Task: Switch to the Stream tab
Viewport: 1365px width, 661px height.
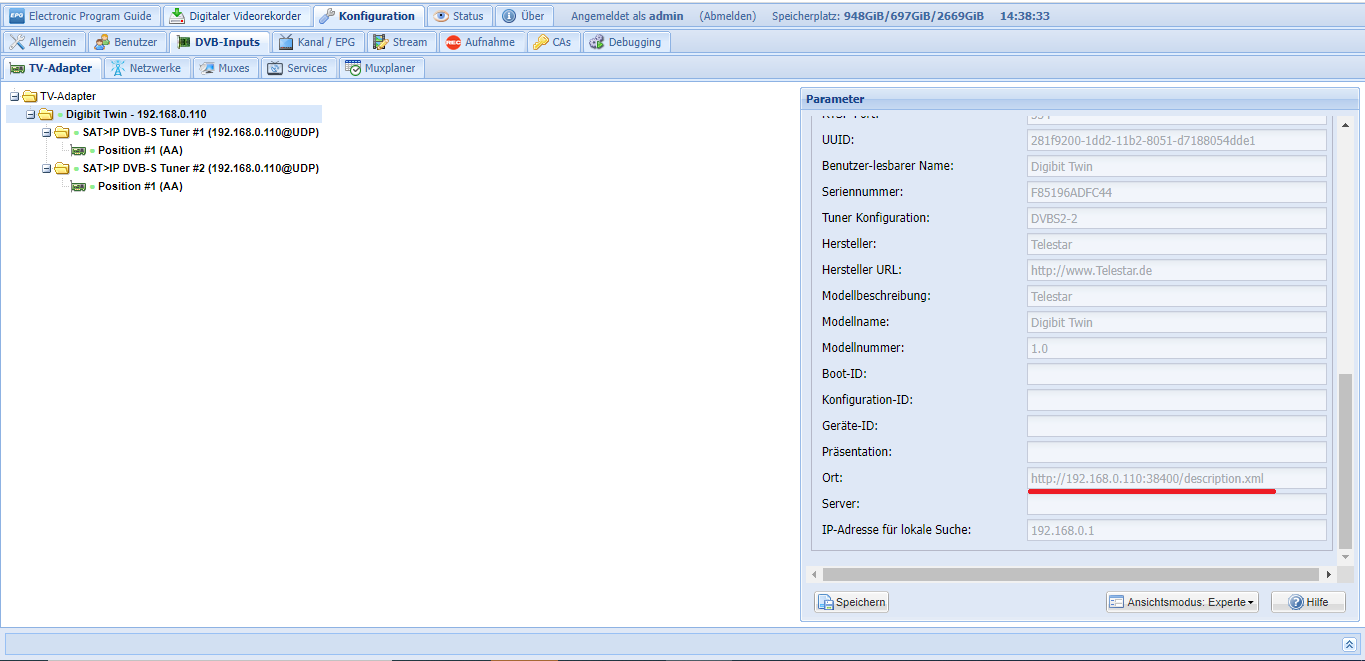Action: point(400,42)
